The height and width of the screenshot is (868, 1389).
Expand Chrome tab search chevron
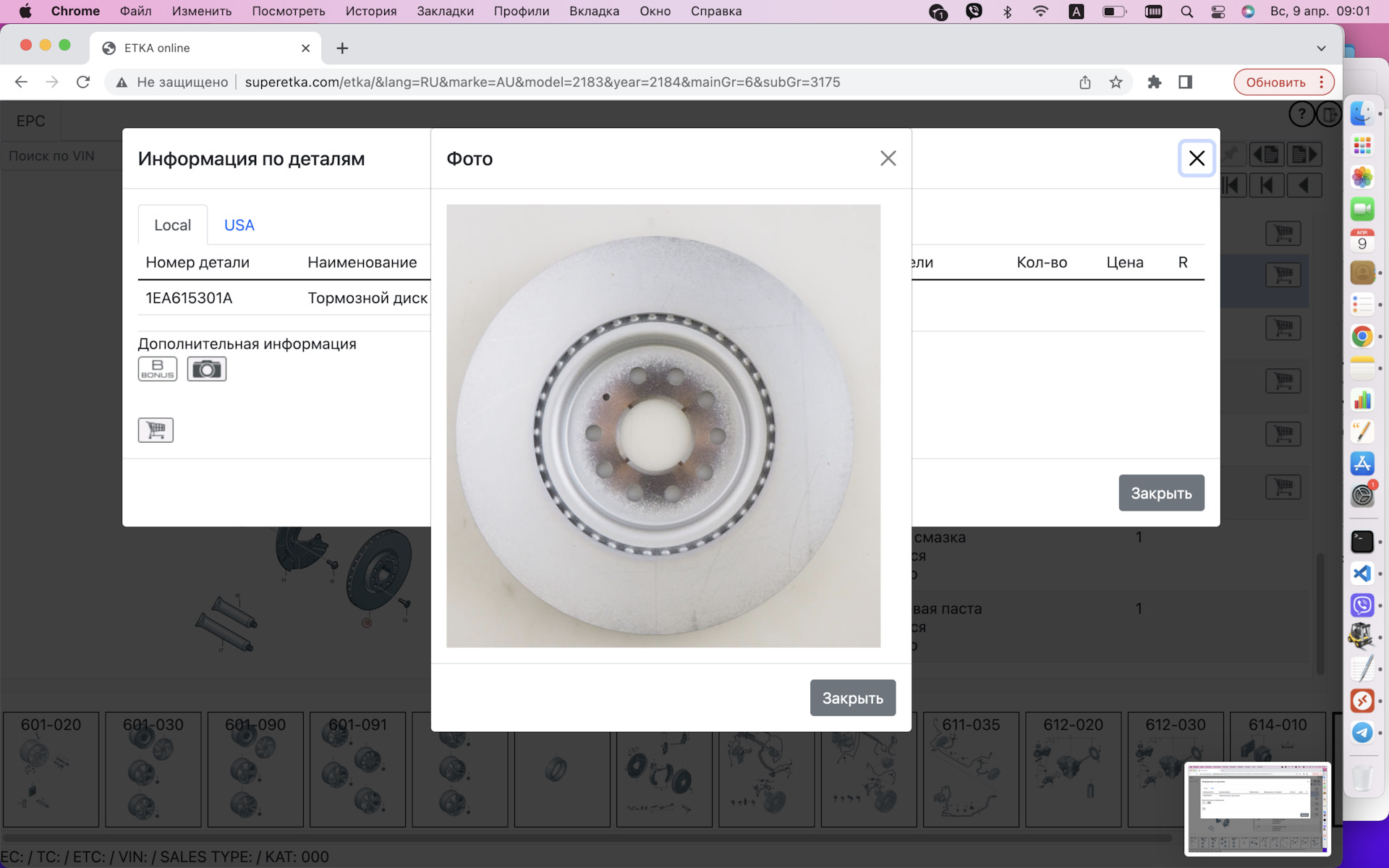click(1321, 48)
